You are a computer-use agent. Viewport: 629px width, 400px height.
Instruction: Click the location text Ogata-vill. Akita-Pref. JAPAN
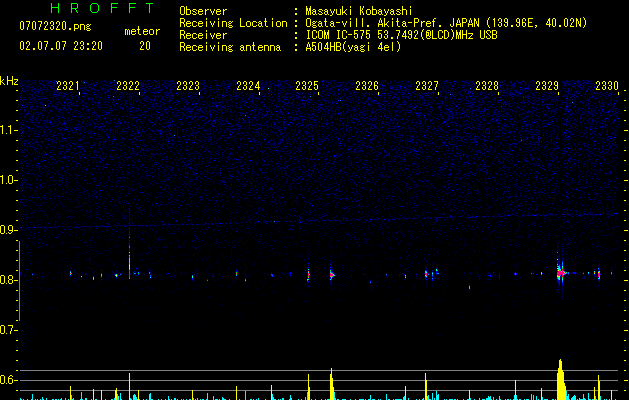392,23
